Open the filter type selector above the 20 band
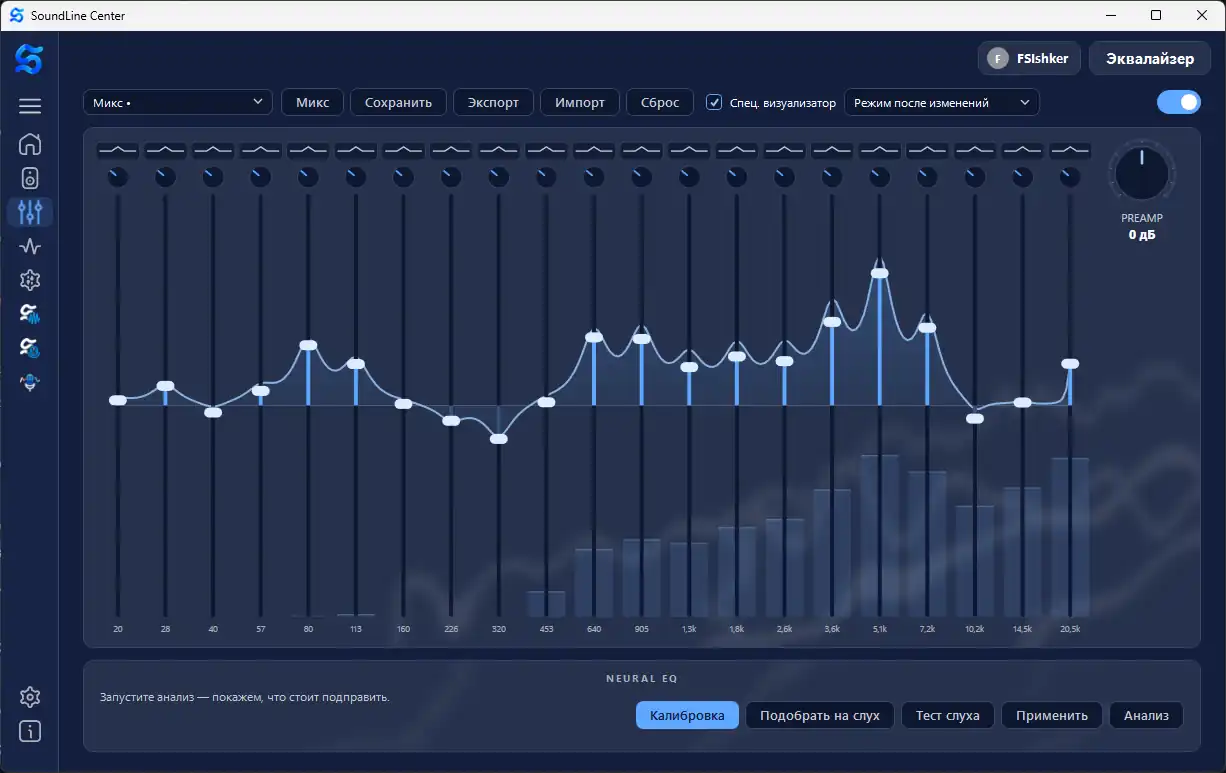 click(118, 150)
